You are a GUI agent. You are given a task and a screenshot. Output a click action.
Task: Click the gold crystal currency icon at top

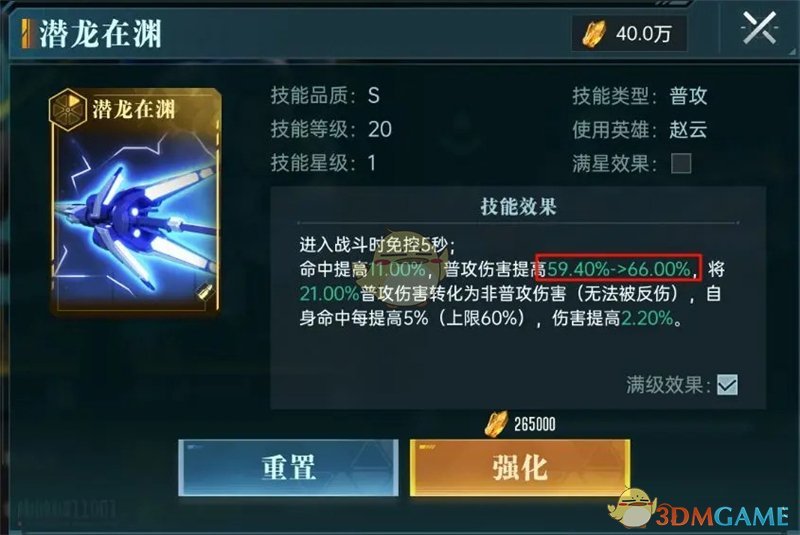coord(594,34)
